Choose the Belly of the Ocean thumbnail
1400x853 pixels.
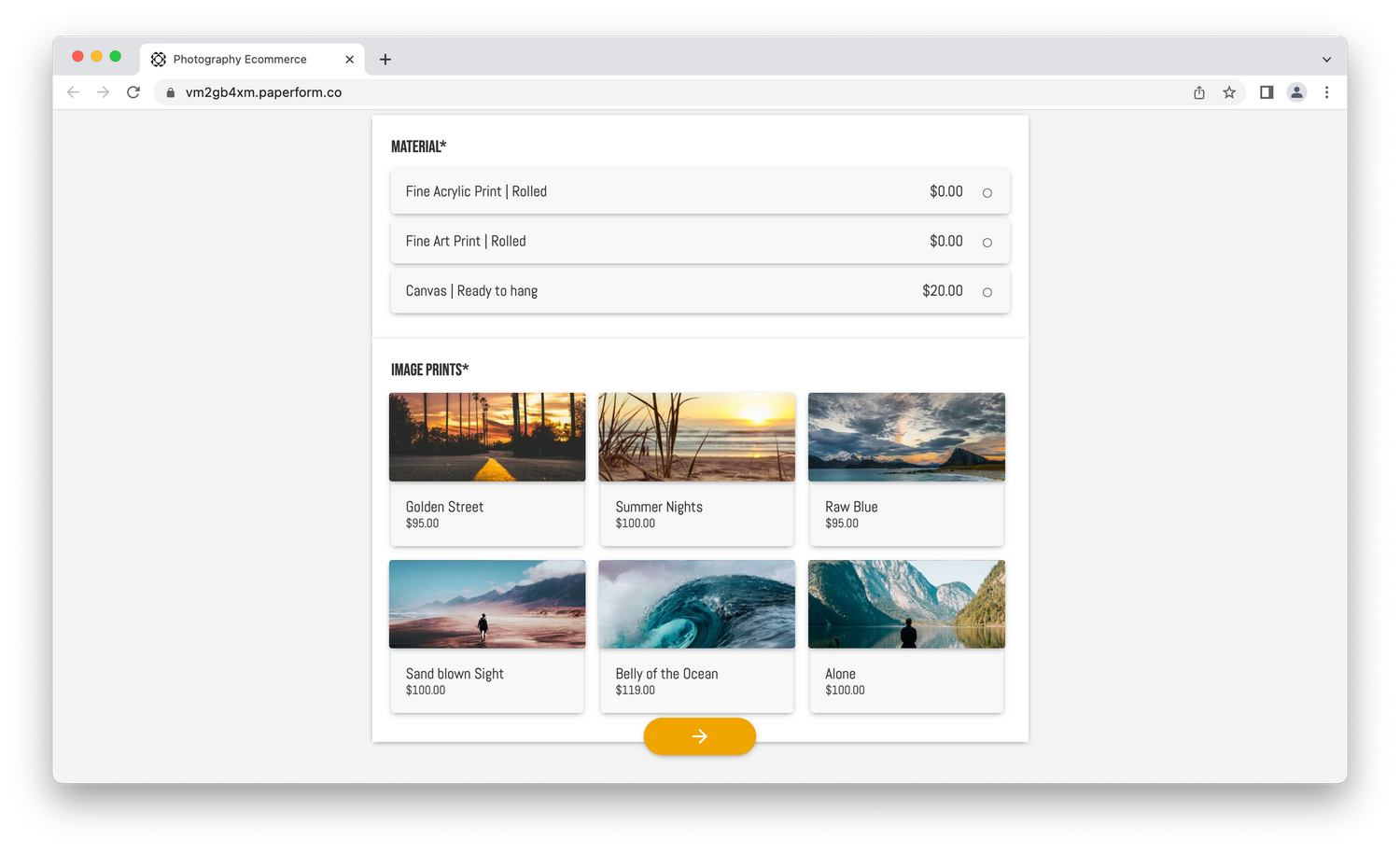click(x=696, y=604)
